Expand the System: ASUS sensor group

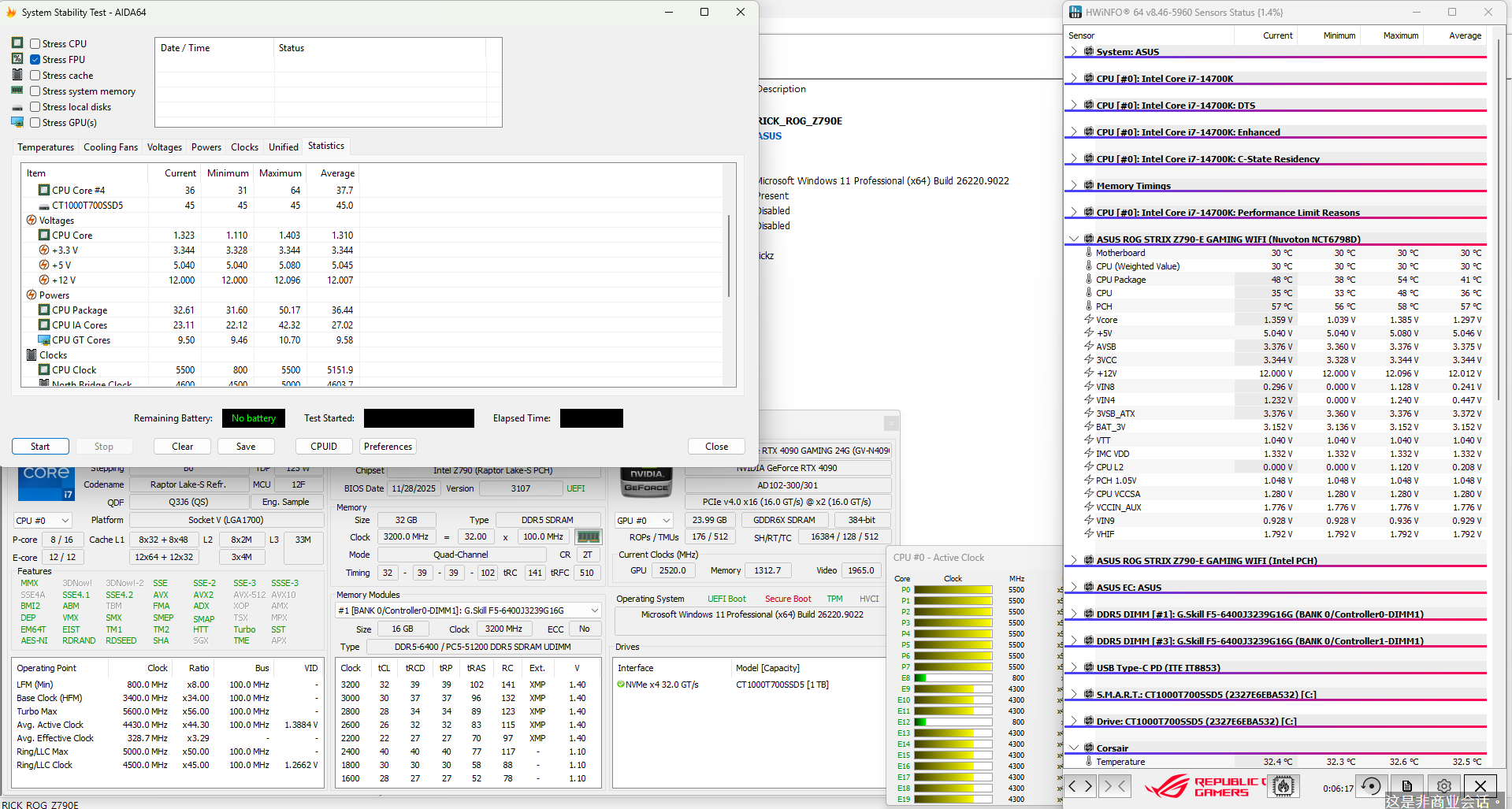tap(1073, 51)
